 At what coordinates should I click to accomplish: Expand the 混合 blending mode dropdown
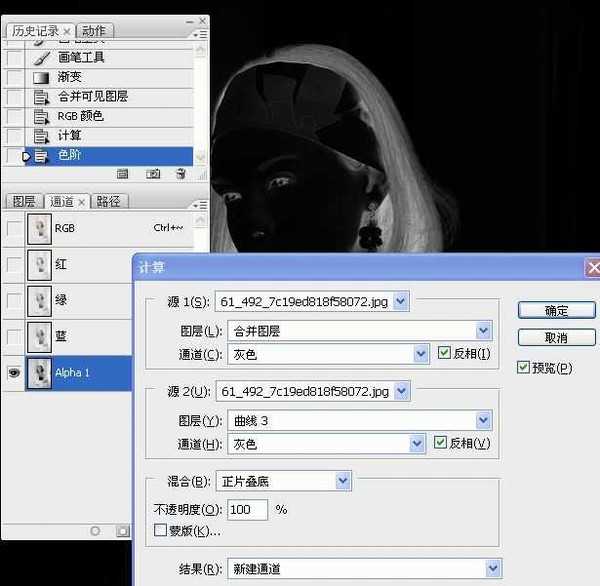click(343, 481)
